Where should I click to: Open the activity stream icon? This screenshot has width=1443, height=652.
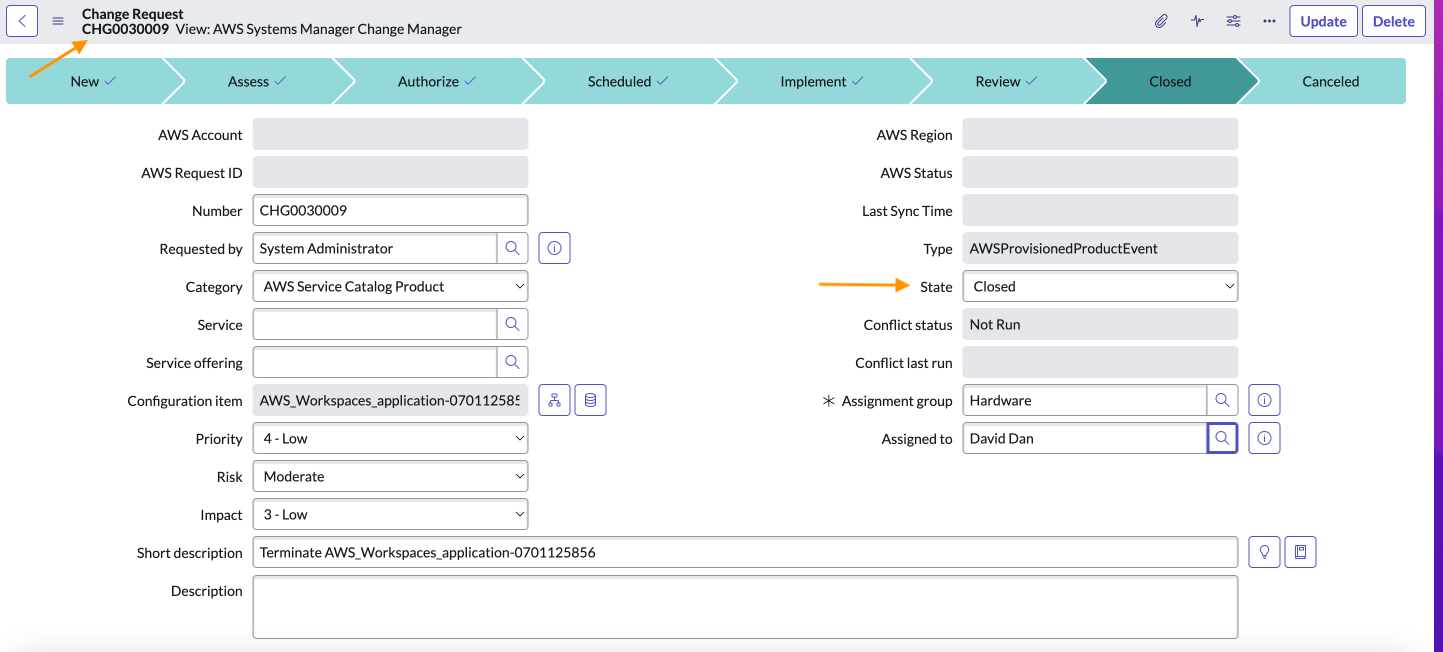coord(1197,20)
